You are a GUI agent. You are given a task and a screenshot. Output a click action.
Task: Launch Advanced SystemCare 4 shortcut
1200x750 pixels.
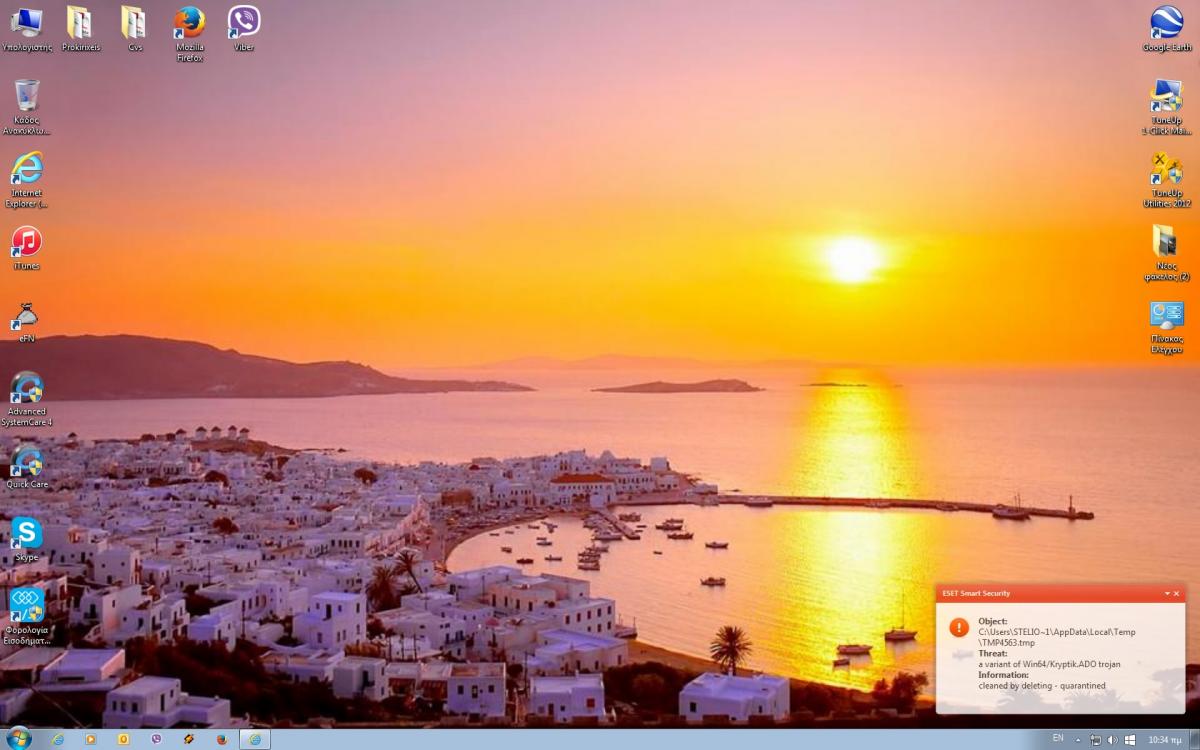(x=27, y=399)
